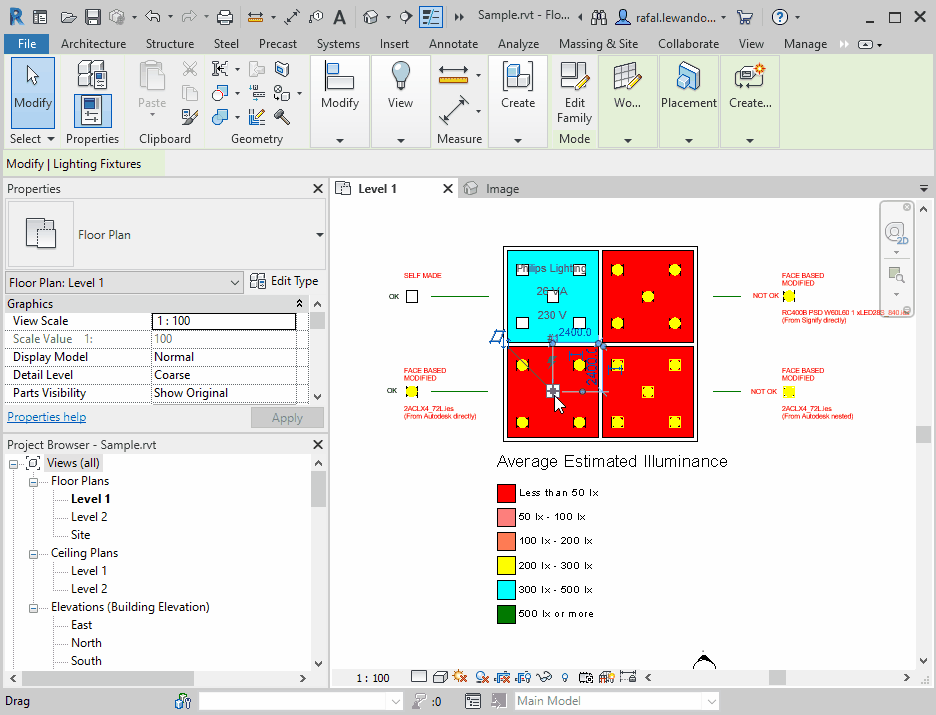Open the View Scale dropdown in Properties
The height and width of the screenshot is (715, 936).
coord(223,321)
